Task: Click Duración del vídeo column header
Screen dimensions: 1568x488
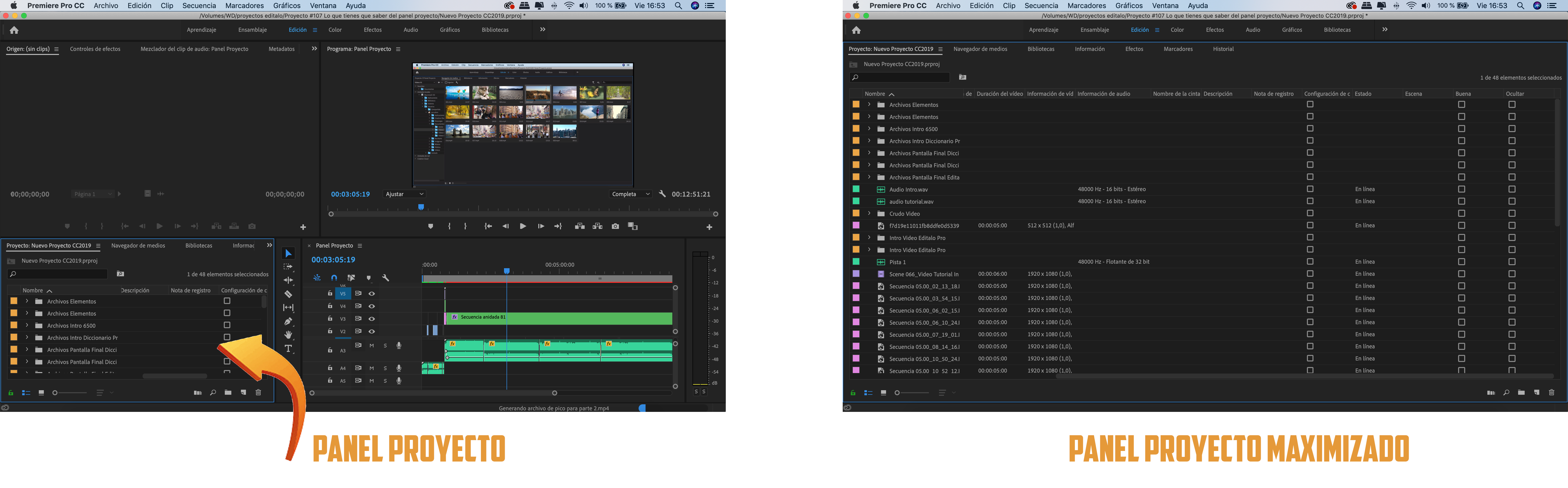Action: 999,94
